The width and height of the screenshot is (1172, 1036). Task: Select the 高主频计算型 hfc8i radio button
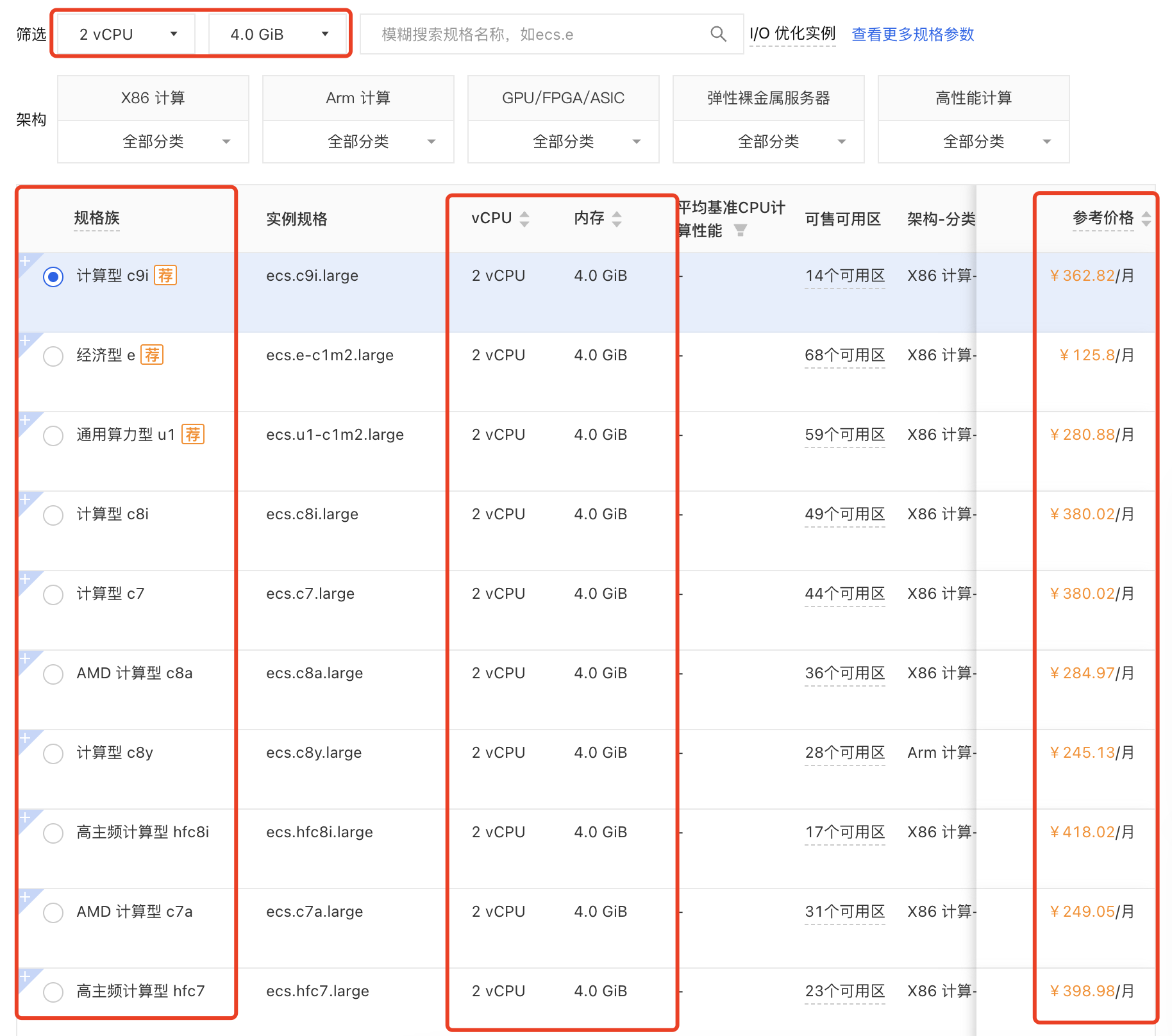click(53, 833)
